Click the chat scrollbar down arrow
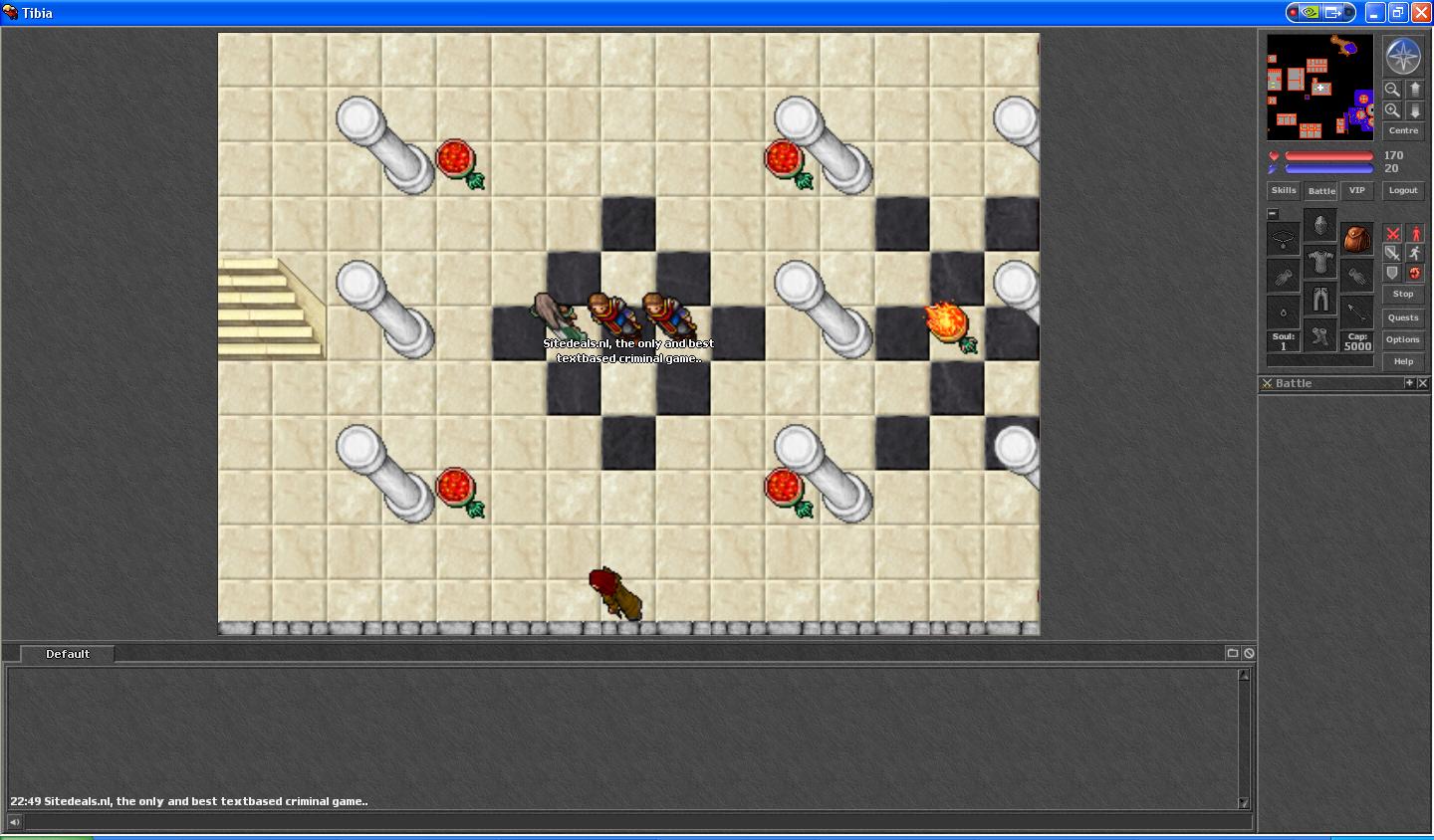The image size is (1434, 840). (x=1244, y=803)
